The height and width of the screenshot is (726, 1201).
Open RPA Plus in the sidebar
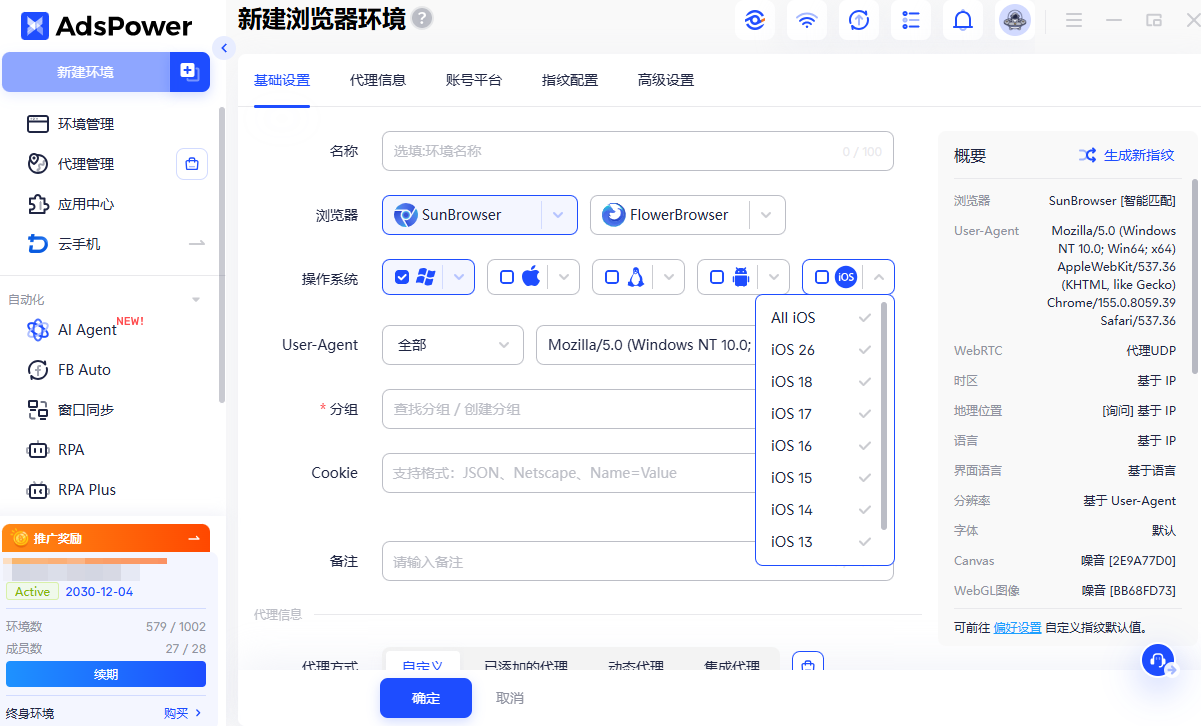coord(87,490)
